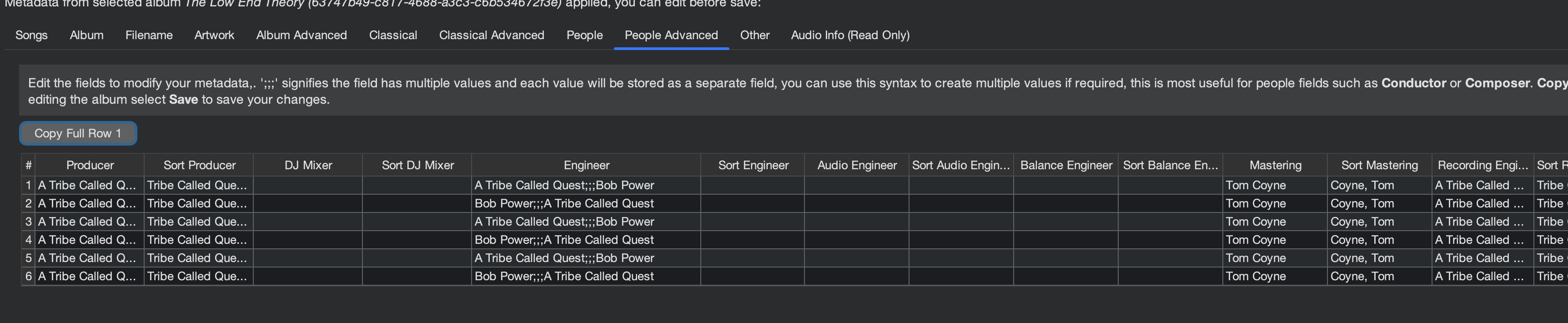Click row 5 Sort Producer cell
Viewport: 1568px width, 323px height.
pos(199,258)
